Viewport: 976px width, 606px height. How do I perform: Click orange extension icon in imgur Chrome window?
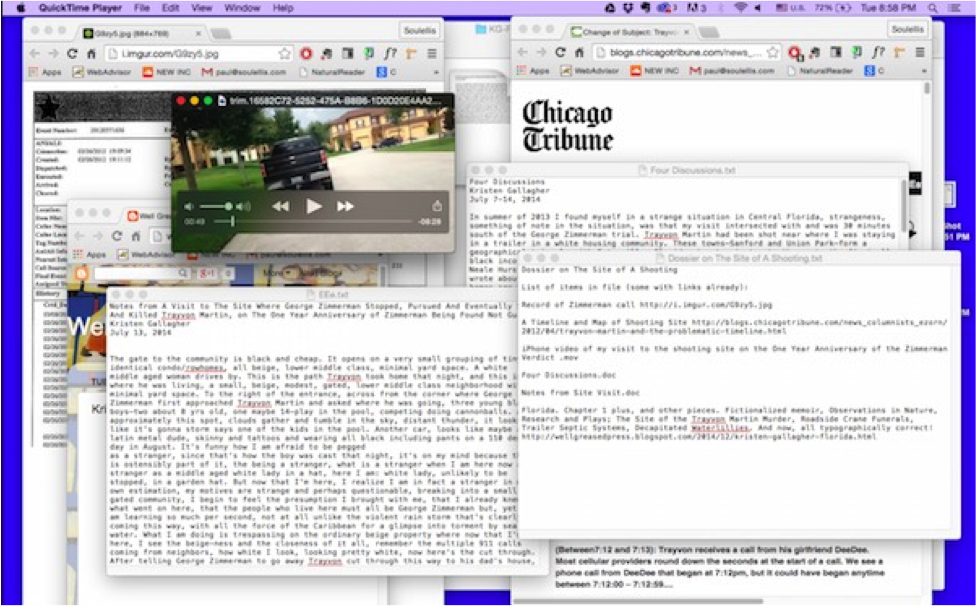[411, 54]
